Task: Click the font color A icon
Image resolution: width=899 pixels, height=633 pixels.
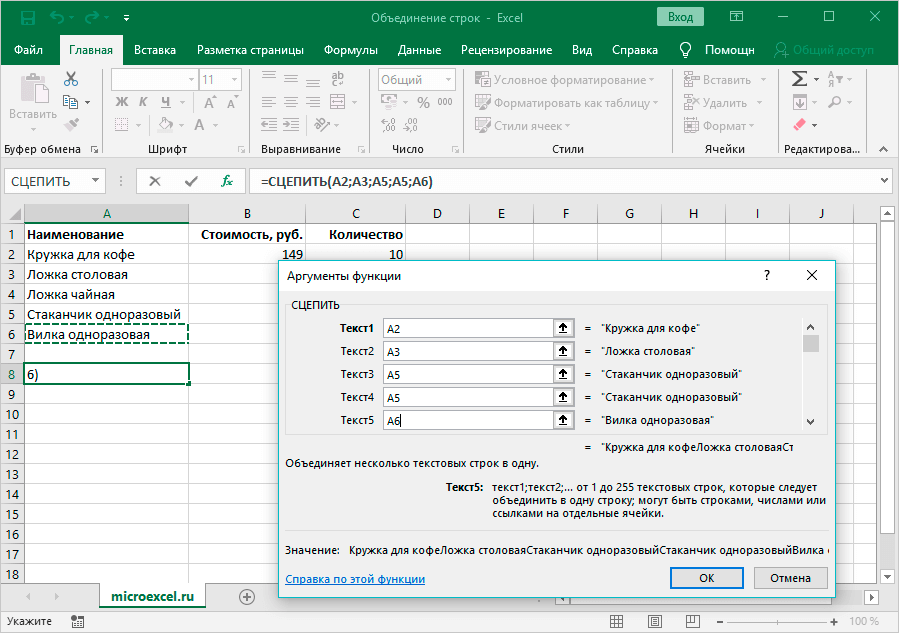Action: 199,124
